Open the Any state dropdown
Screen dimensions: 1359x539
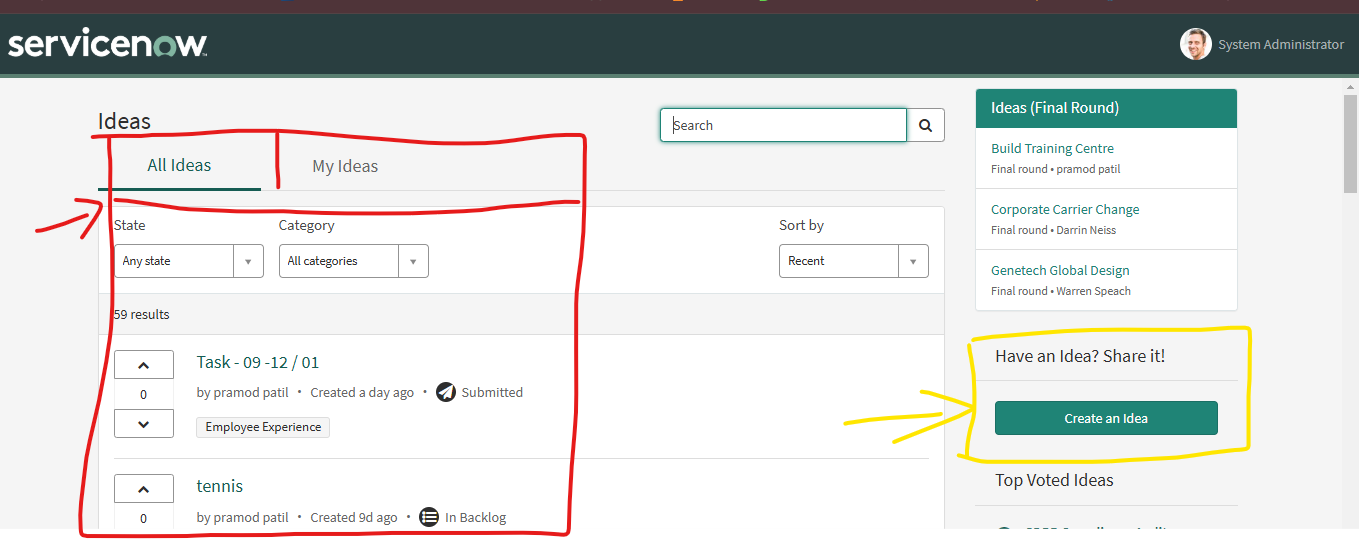click(189, 261)
